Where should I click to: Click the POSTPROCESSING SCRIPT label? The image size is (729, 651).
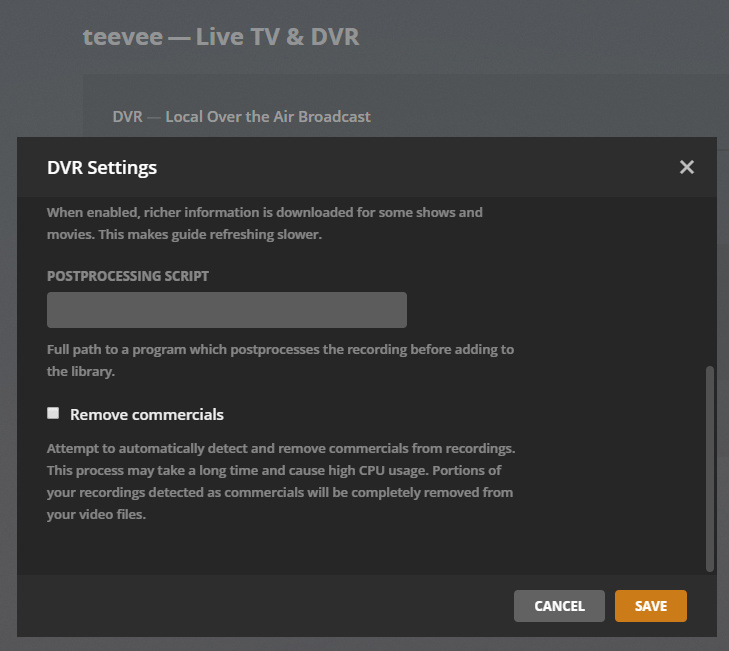[128, 276]
